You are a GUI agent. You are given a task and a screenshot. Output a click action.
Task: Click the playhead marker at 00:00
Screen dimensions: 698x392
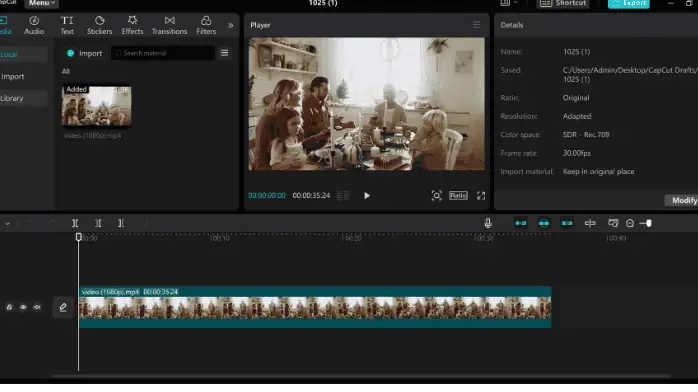pos(78,237)
